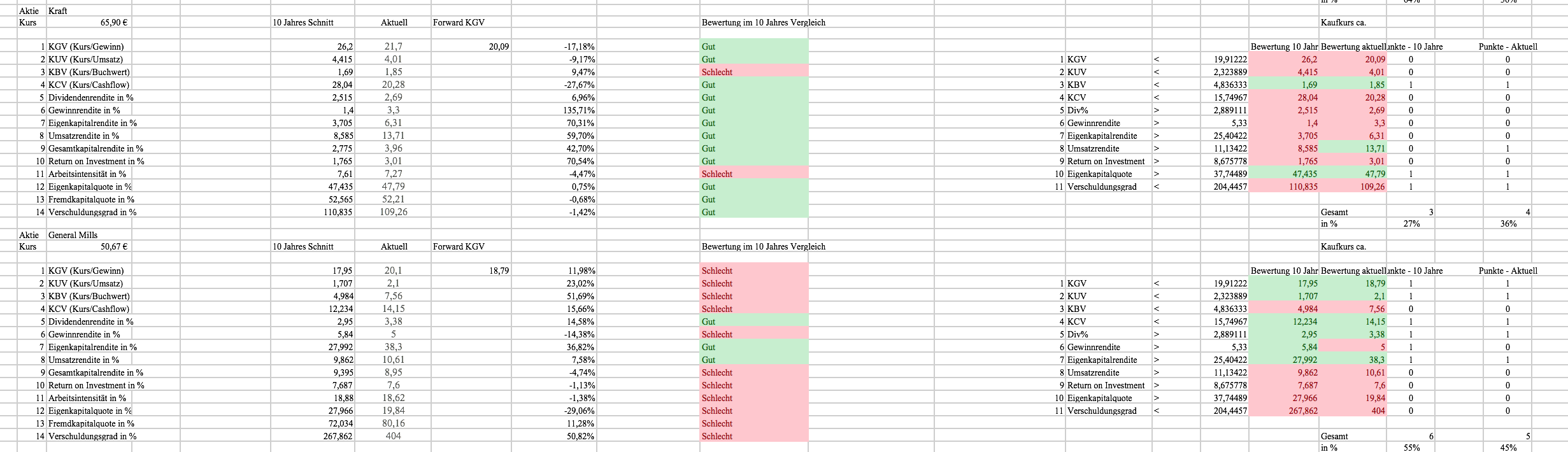Click Kraft's "Bewertung im 10 Jahres Vergleich" header

click(763, 22)
